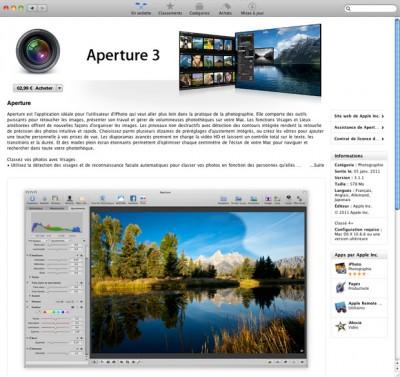The height and width of the screenshot is (377, 400).
Task: Click the 'Classez vos photos avec Visages' line
Action: (41, 159)
